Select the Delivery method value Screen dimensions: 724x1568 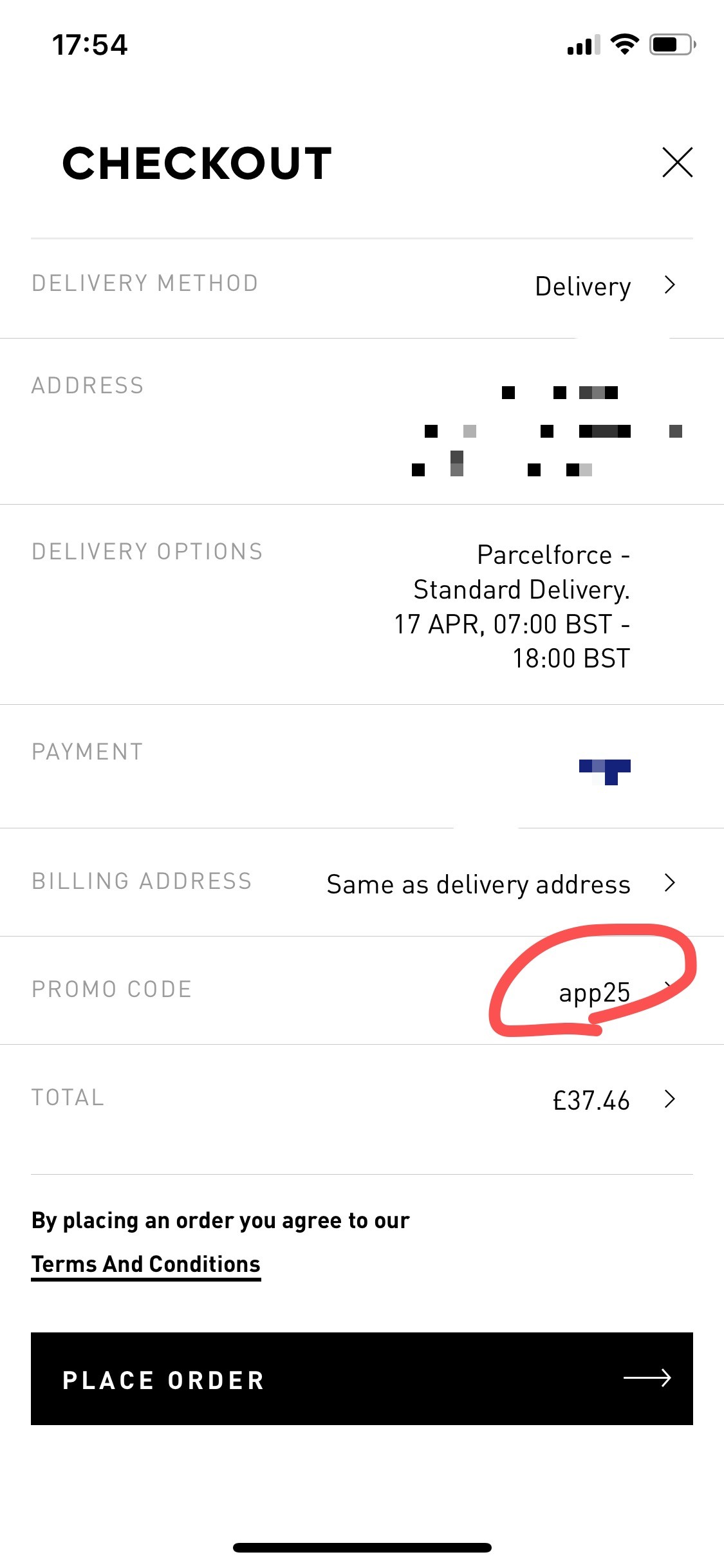[x=583, y=286]
